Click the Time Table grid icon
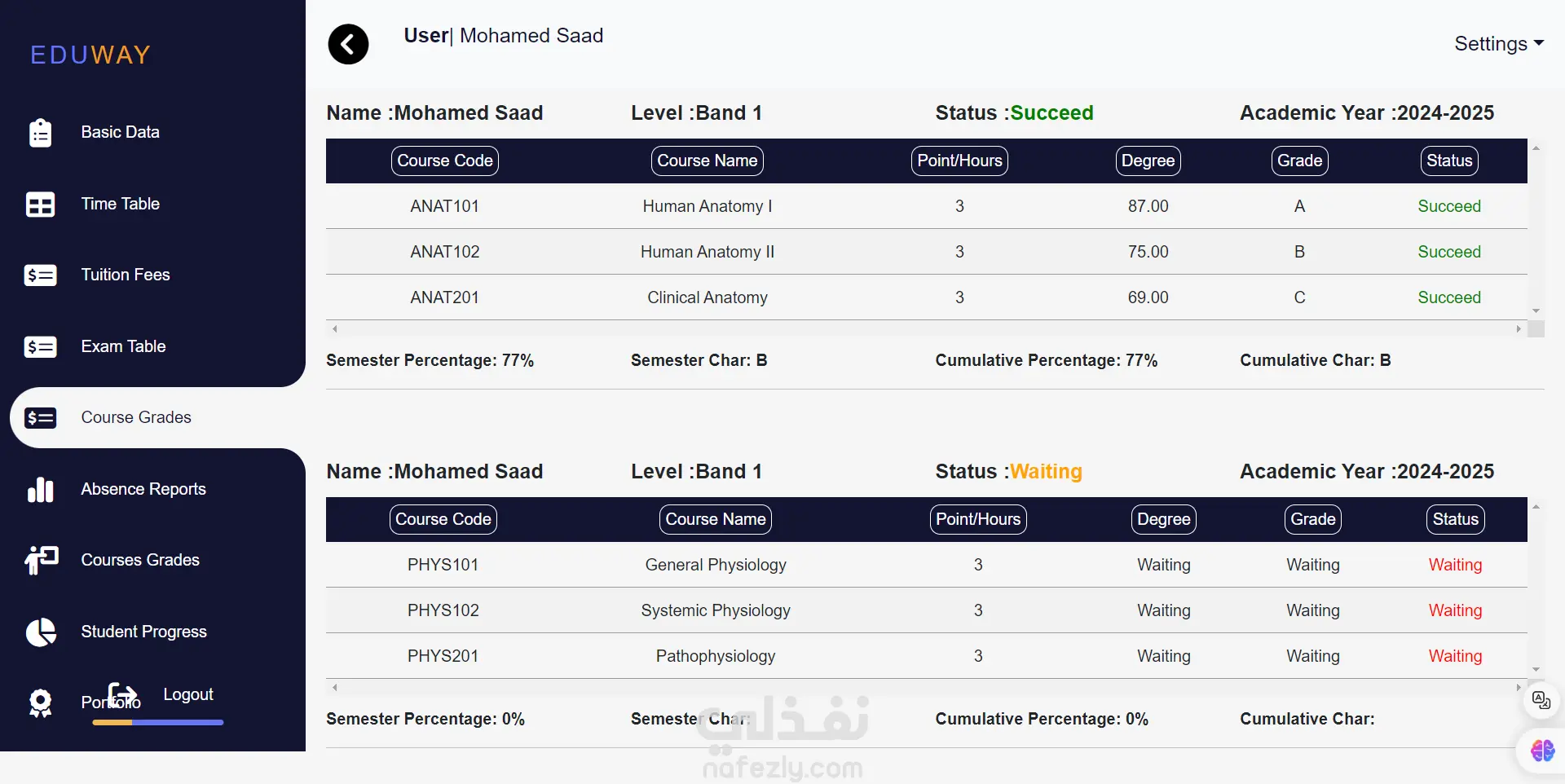1565x784 pixels. point(40,205)
